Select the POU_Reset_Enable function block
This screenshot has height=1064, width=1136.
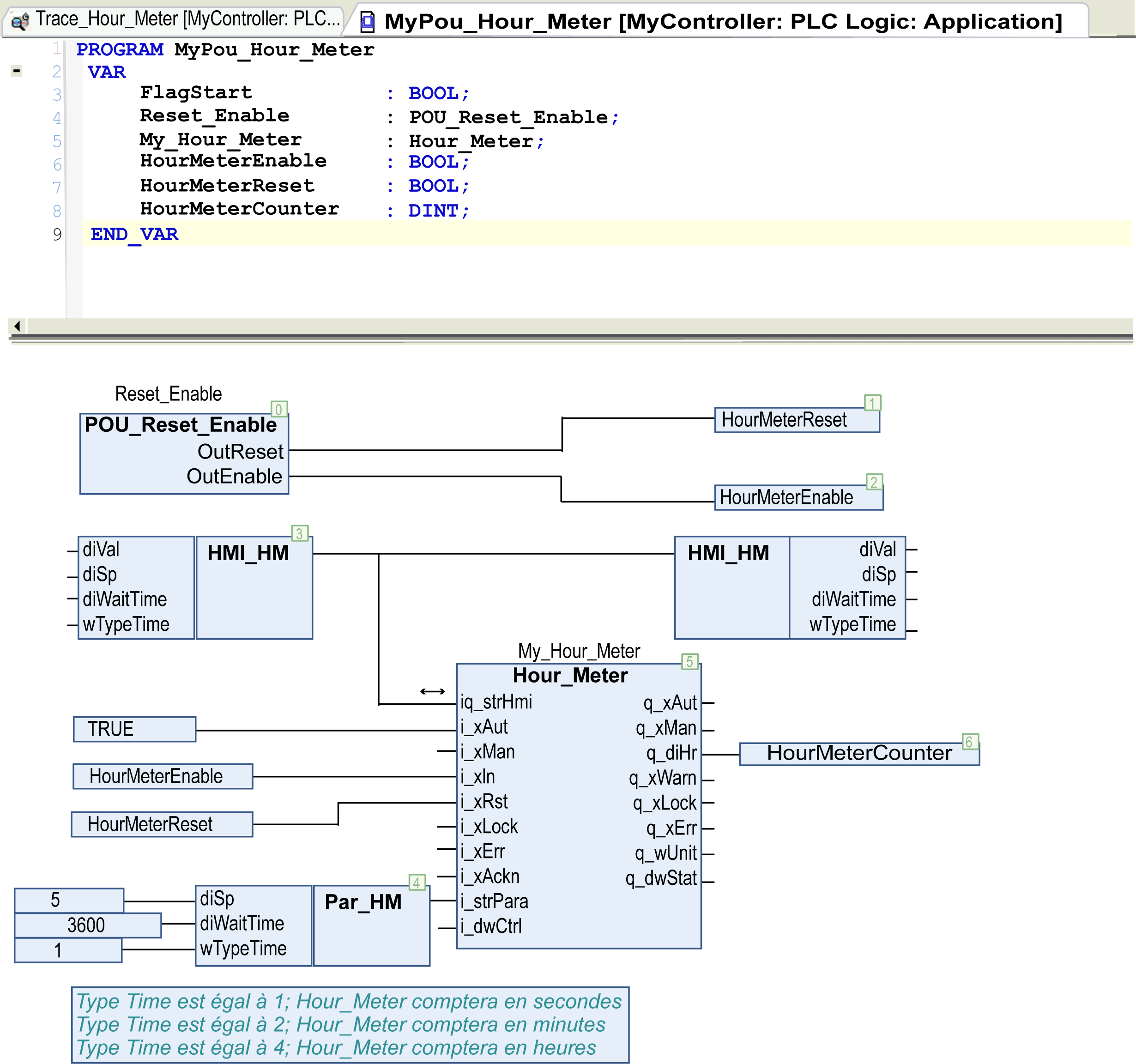[x=181, y=425]
